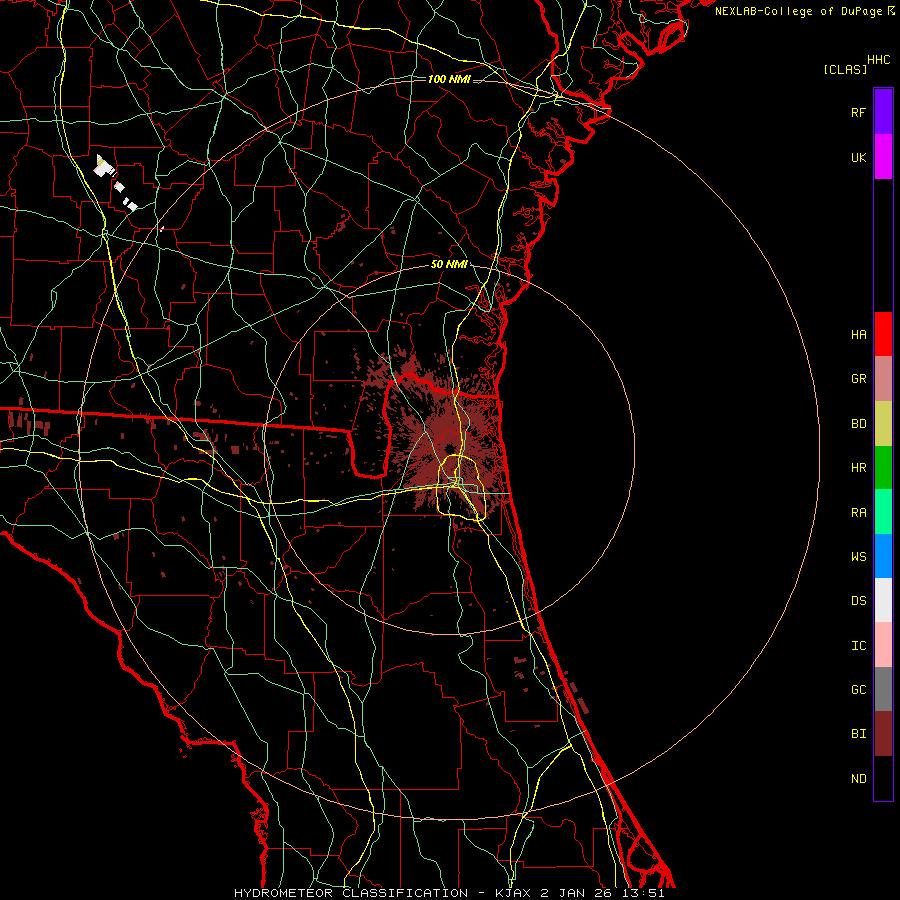
Task: Click the [CLAS] legend header
Action: (845, 69)
